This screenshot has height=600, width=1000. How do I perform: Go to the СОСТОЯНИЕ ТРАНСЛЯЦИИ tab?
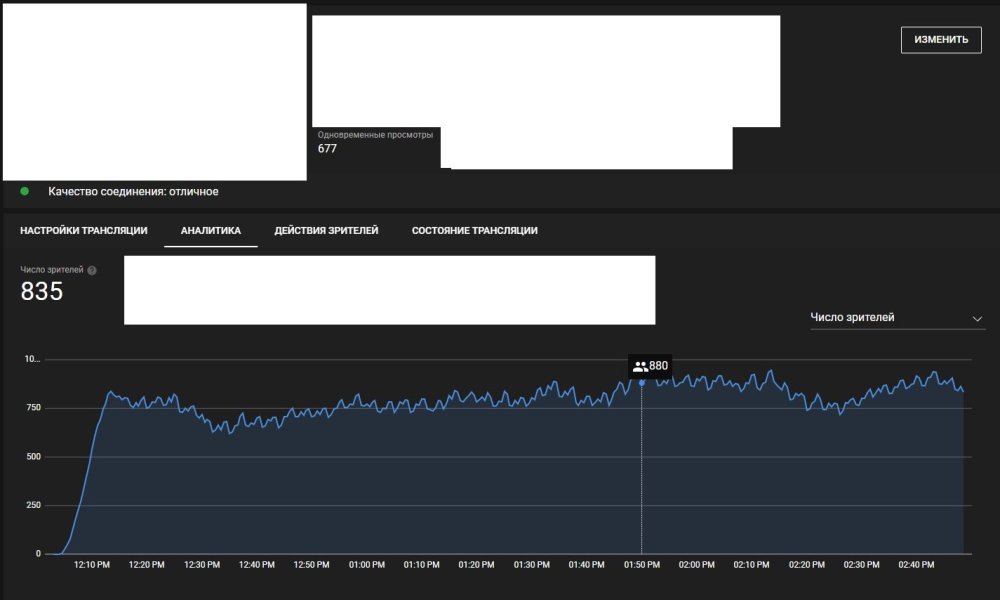coord(474,231)
